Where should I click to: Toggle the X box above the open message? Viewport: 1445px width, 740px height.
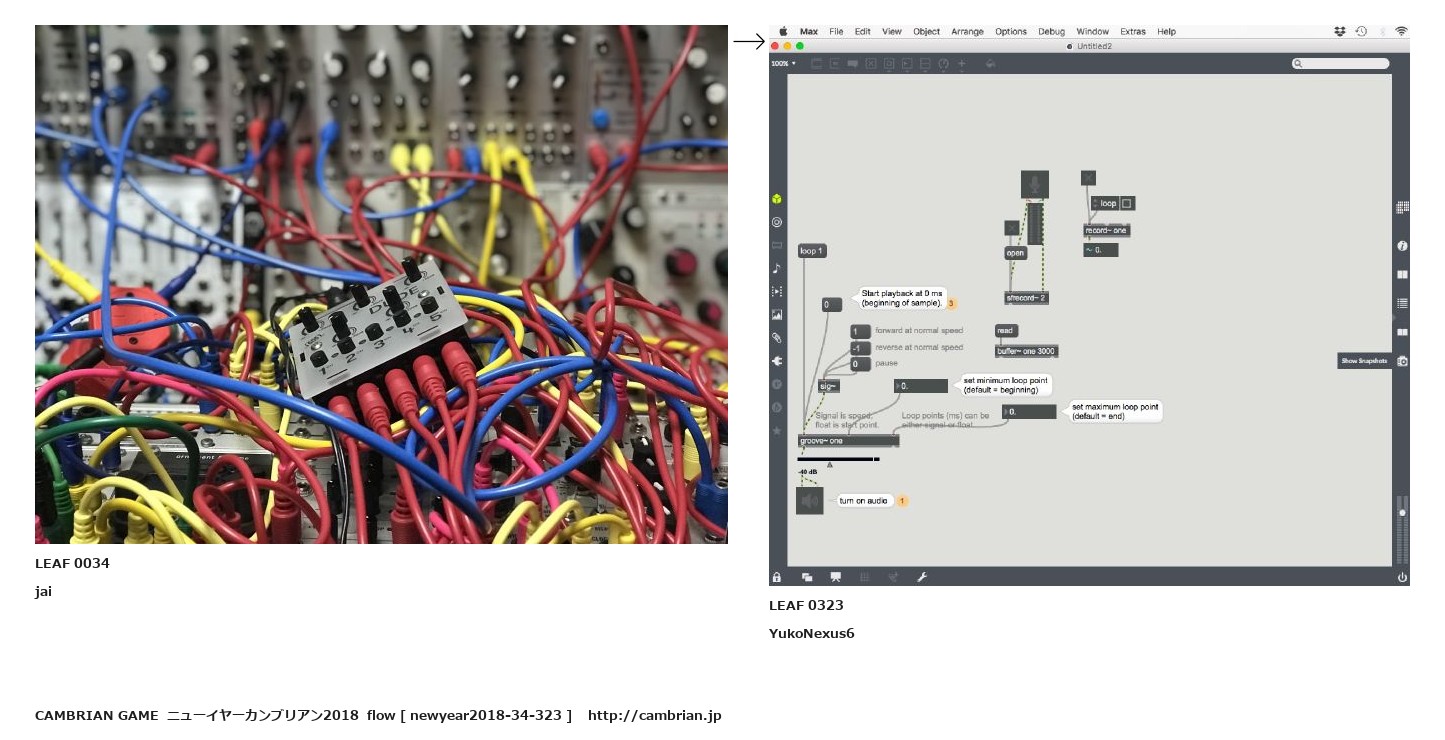1011,228
